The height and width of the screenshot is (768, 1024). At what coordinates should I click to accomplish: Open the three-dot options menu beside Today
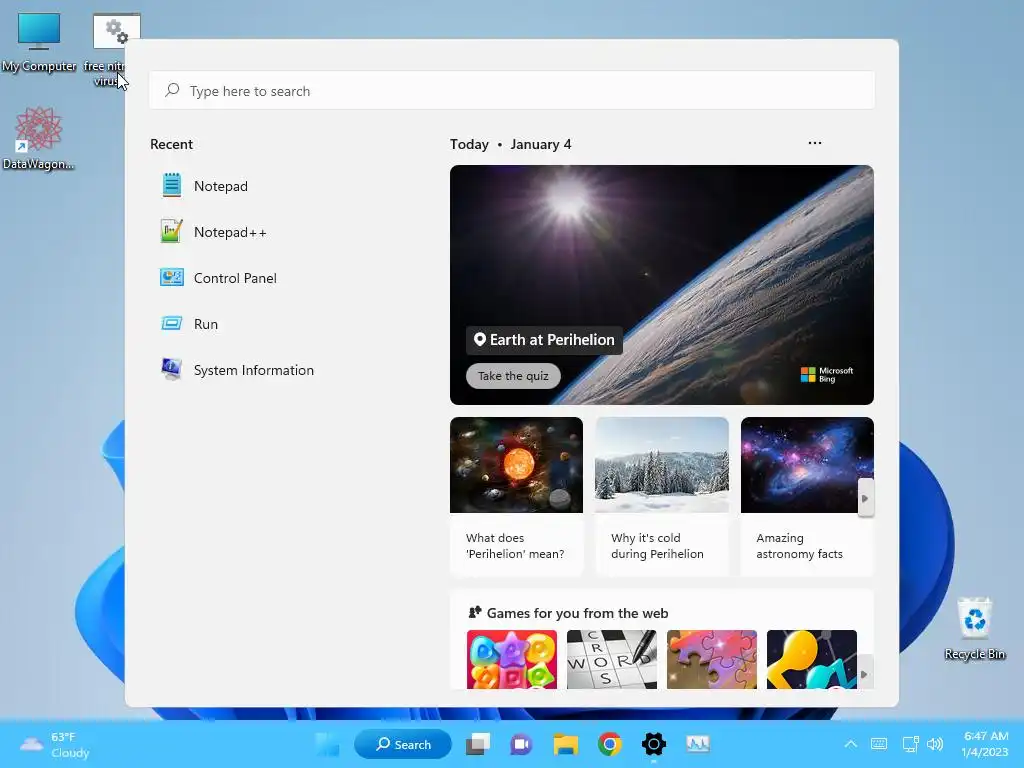pyautogui.click(x=814, y=143)
